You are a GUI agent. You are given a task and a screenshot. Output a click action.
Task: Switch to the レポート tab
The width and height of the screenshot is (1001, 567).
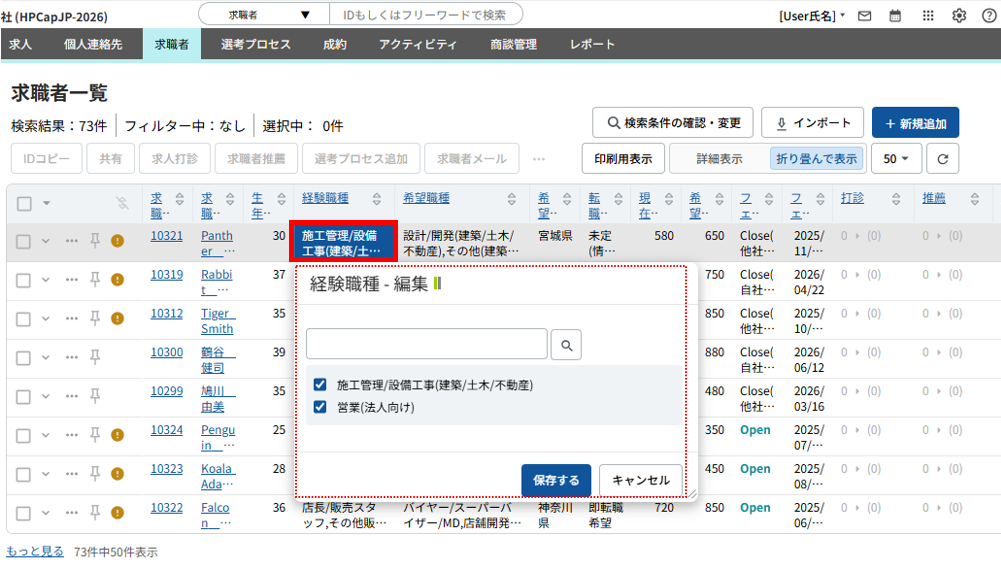pyautogui.click(x=592, y=44)
